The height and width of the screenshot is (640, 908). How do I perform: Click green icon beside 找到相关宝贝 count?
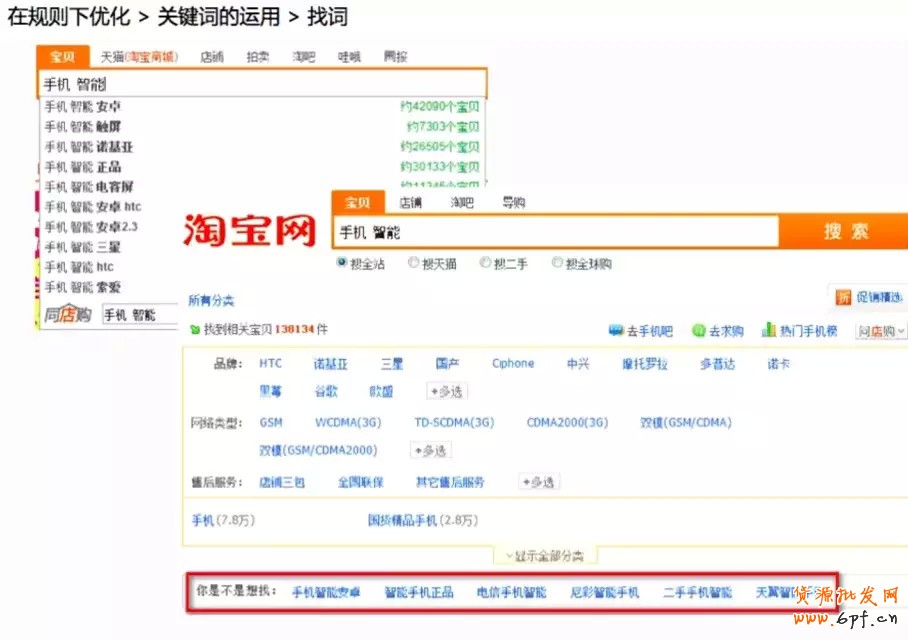coord(194,329)
